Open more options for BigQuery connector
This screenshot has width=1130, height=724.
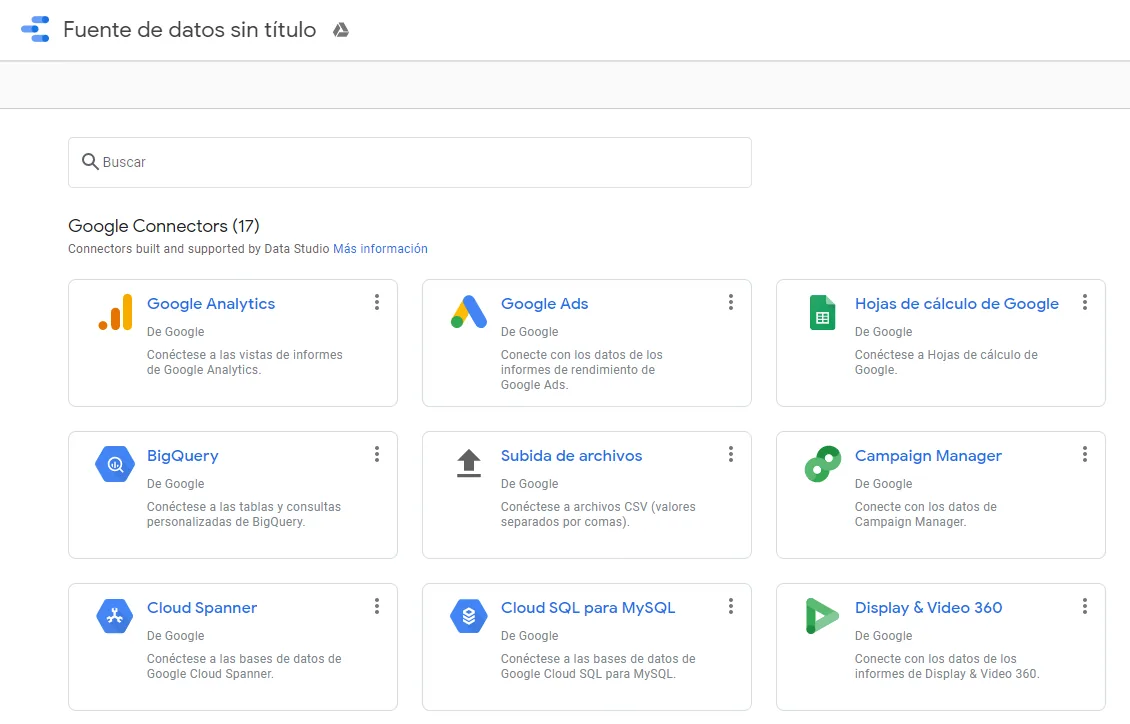coord(377,455)
